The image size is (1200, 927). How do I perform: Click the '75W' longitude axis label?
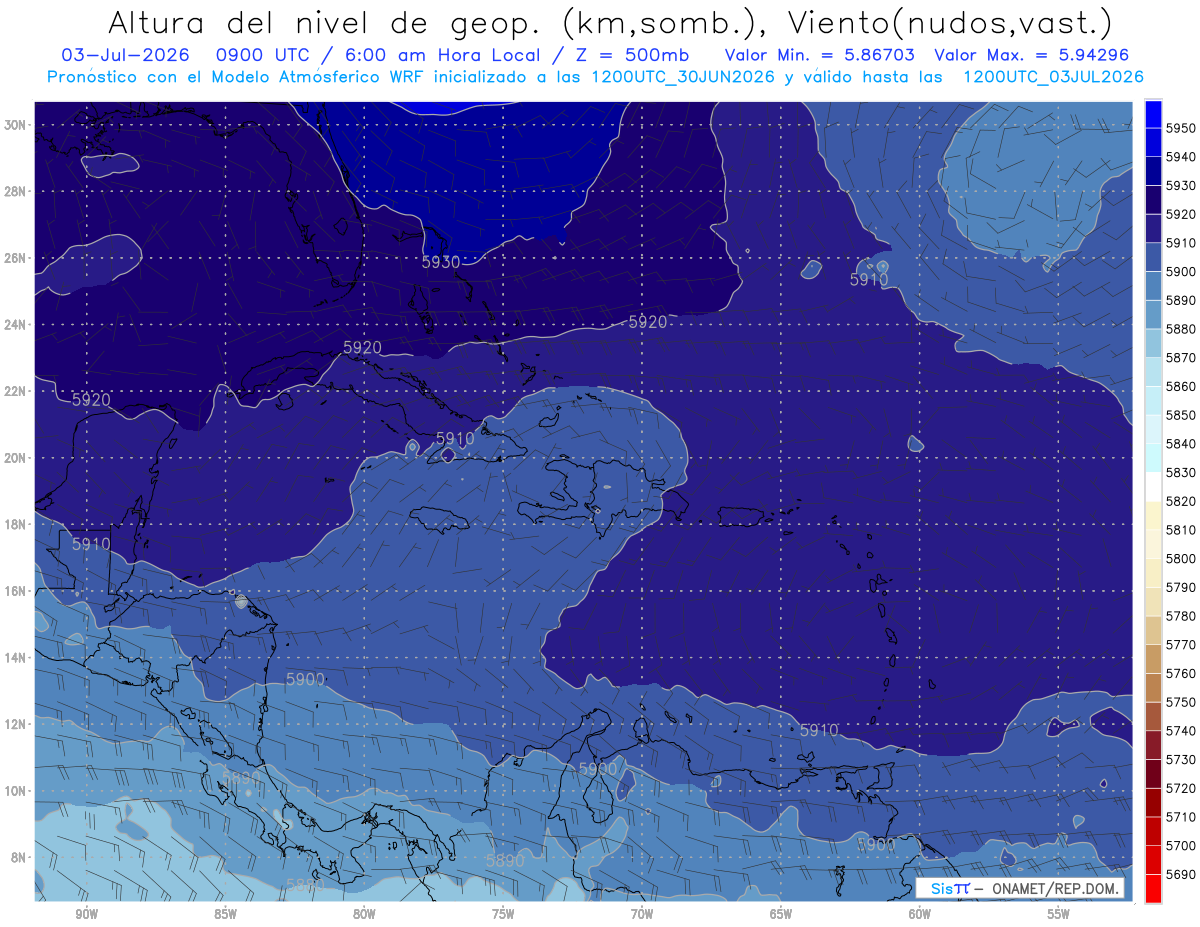point(503,914)
